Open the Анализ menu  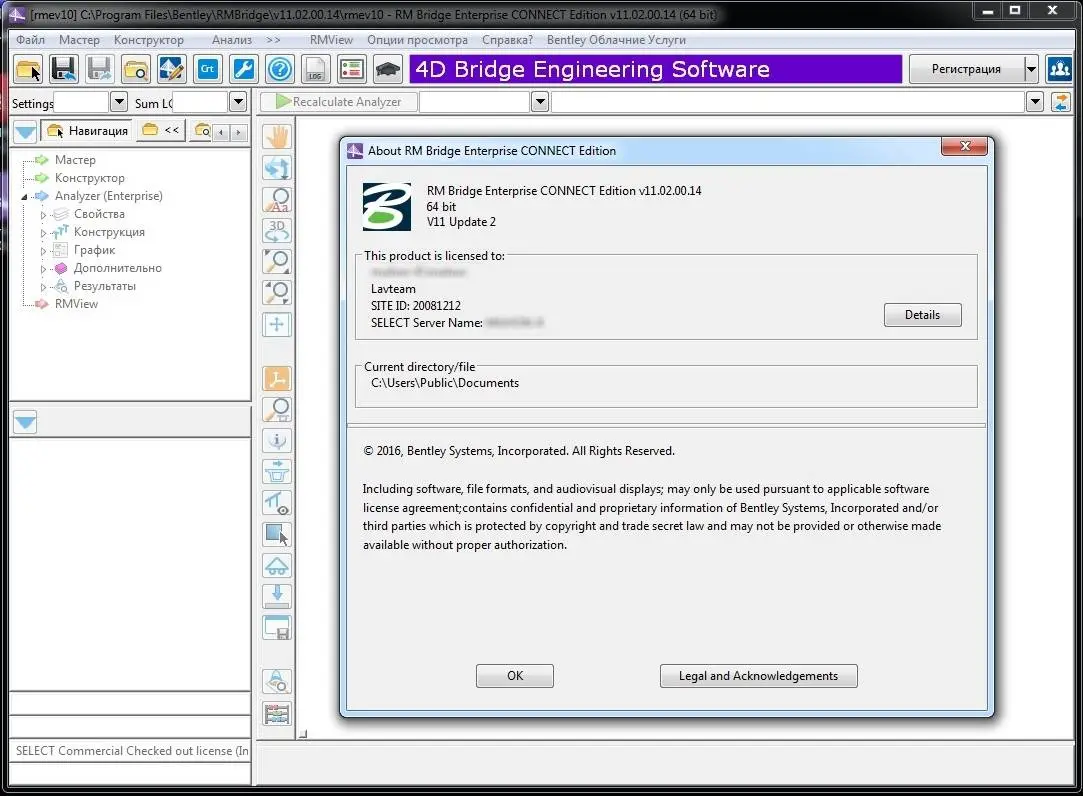pos(231,40)
